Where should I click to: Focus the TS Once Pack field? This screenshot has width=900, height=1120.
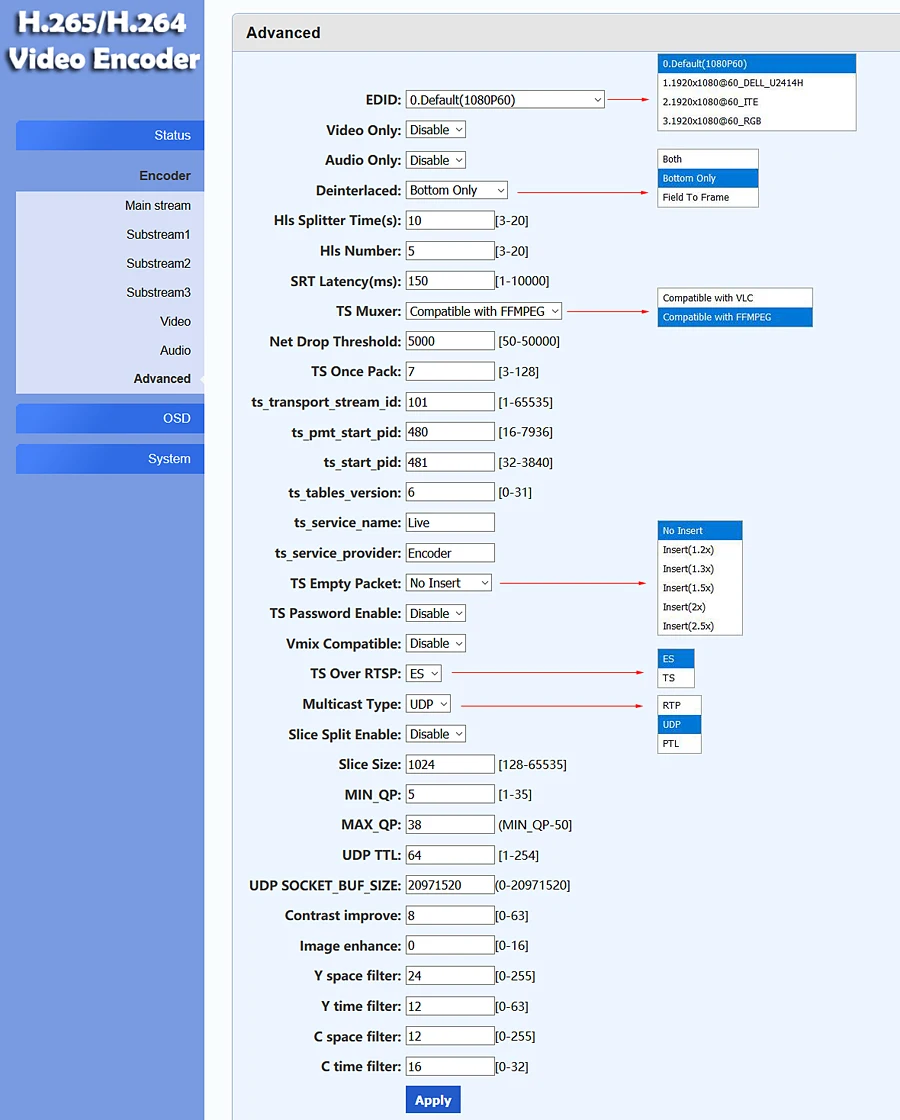(x=450, y=371)
